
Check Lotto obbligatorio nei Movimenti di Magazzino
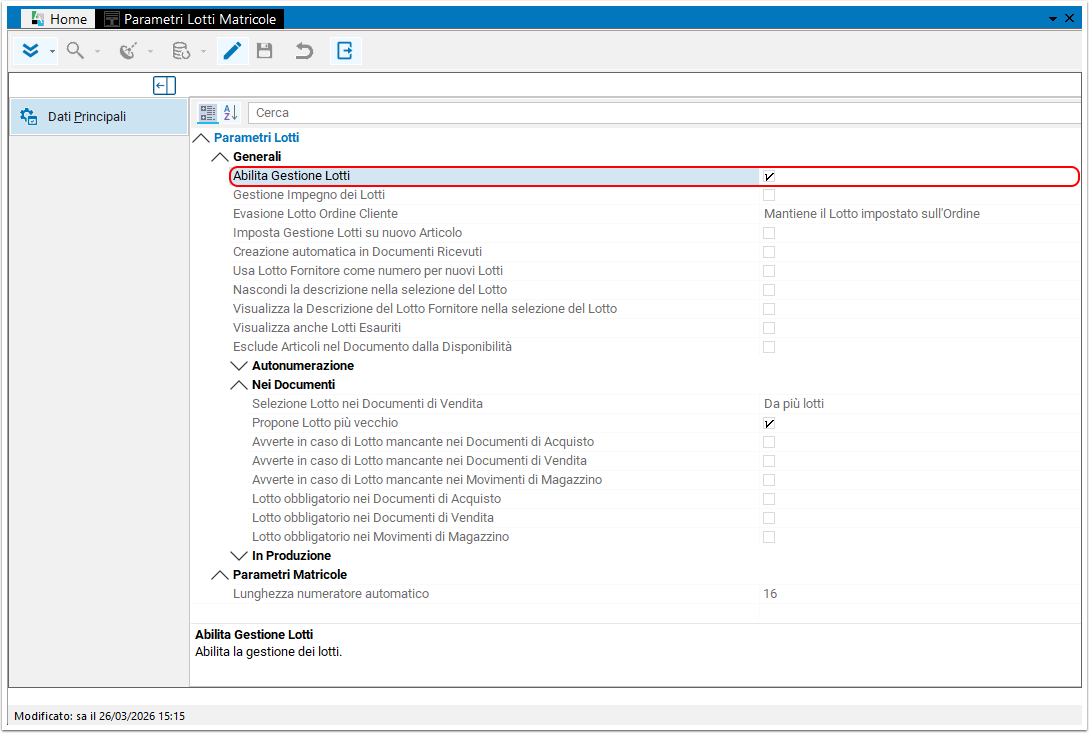(x=769, y=537)
